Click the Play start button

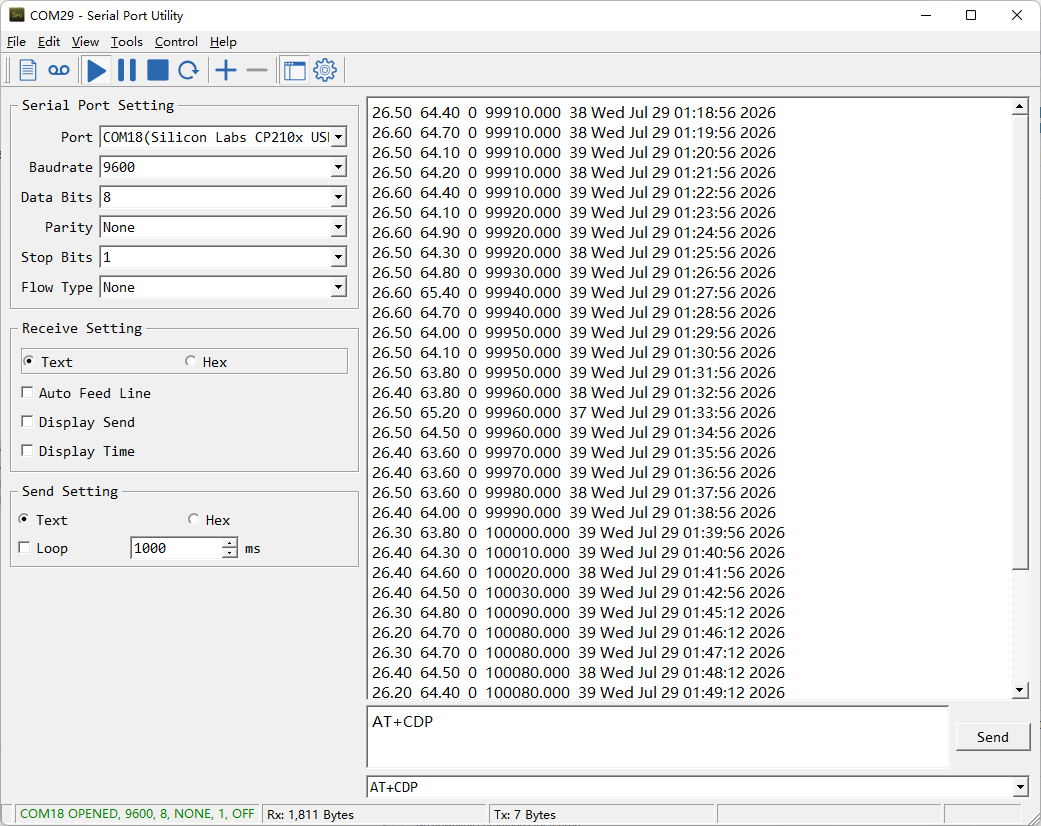point(96,70)
